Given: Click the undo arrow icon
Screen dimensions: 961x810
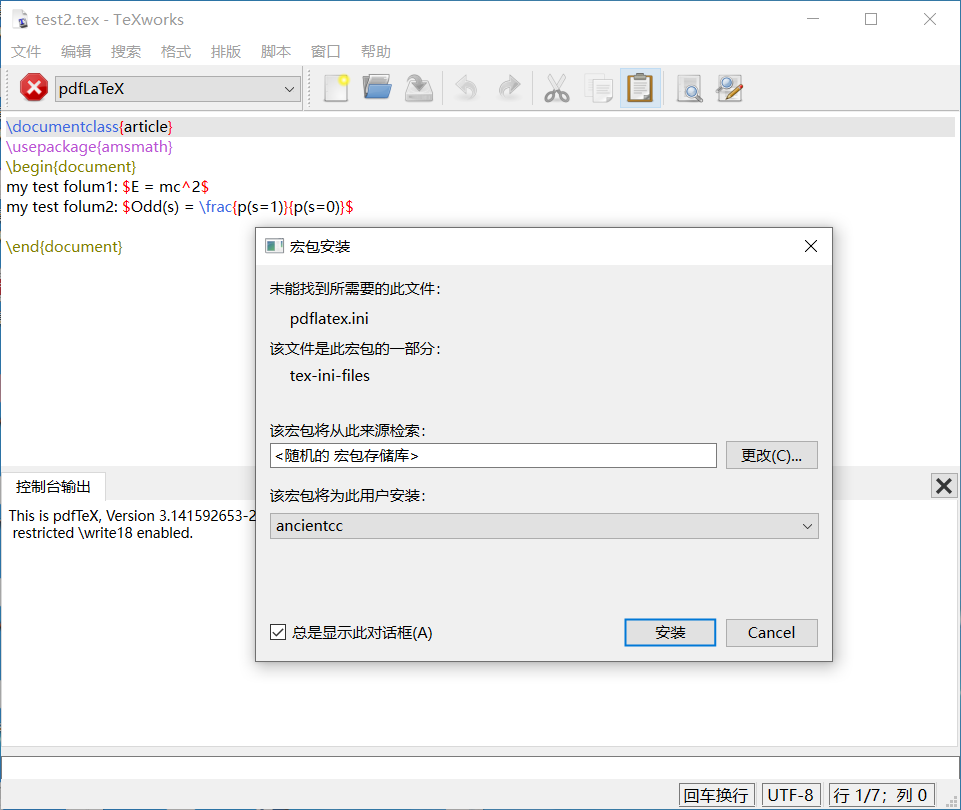Looking at the screenshot, I should [x=466, y=89].
